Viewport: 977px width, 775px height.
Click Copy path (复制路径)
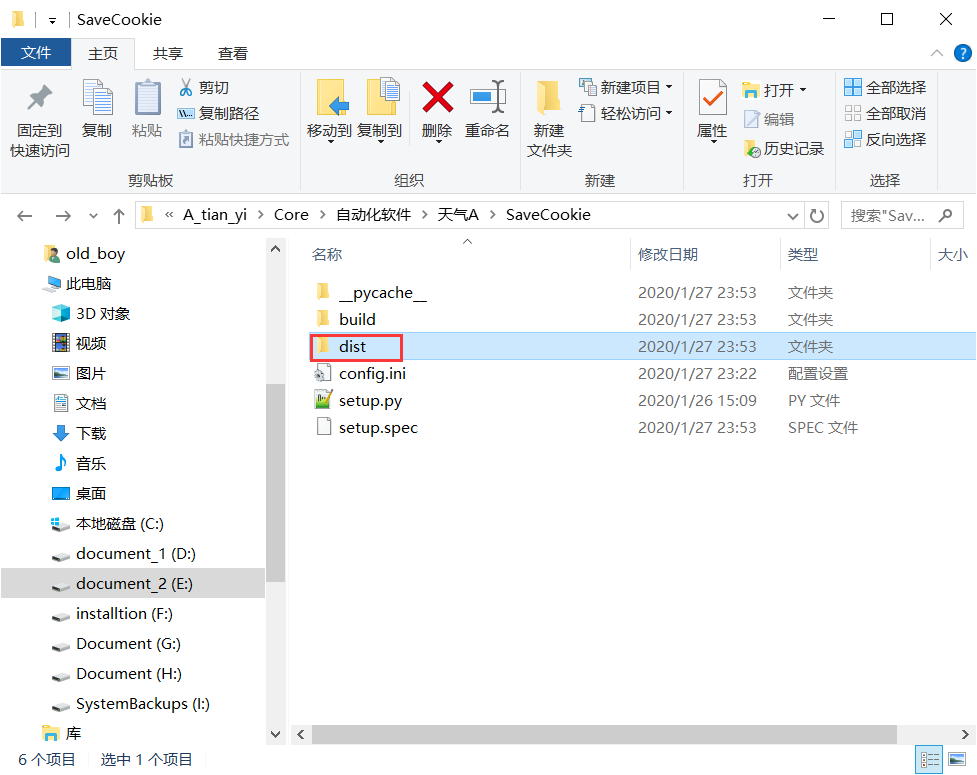[x=219, y=113]
